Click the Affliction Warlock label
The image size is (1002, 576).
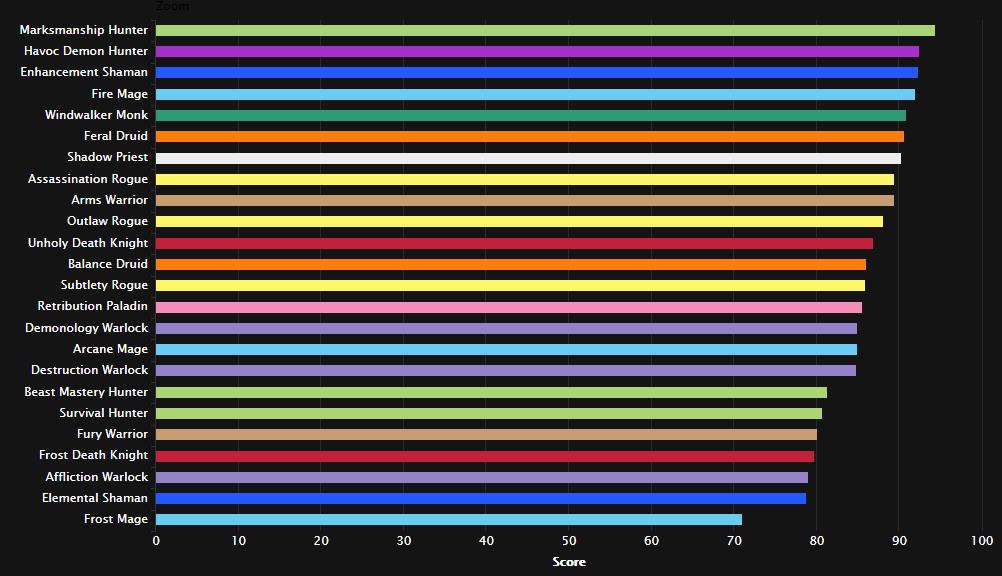click(x=96, y=477)
